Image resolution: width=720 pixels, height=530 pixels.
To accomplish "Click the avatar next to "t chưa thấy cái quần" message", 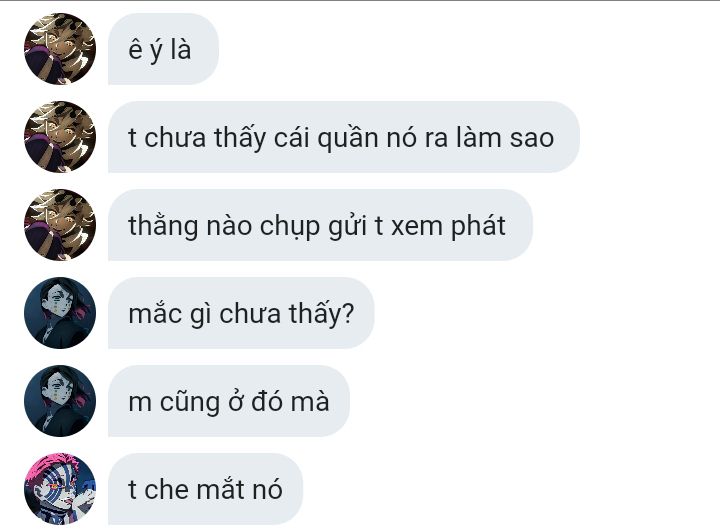I will tap(60, 137).
